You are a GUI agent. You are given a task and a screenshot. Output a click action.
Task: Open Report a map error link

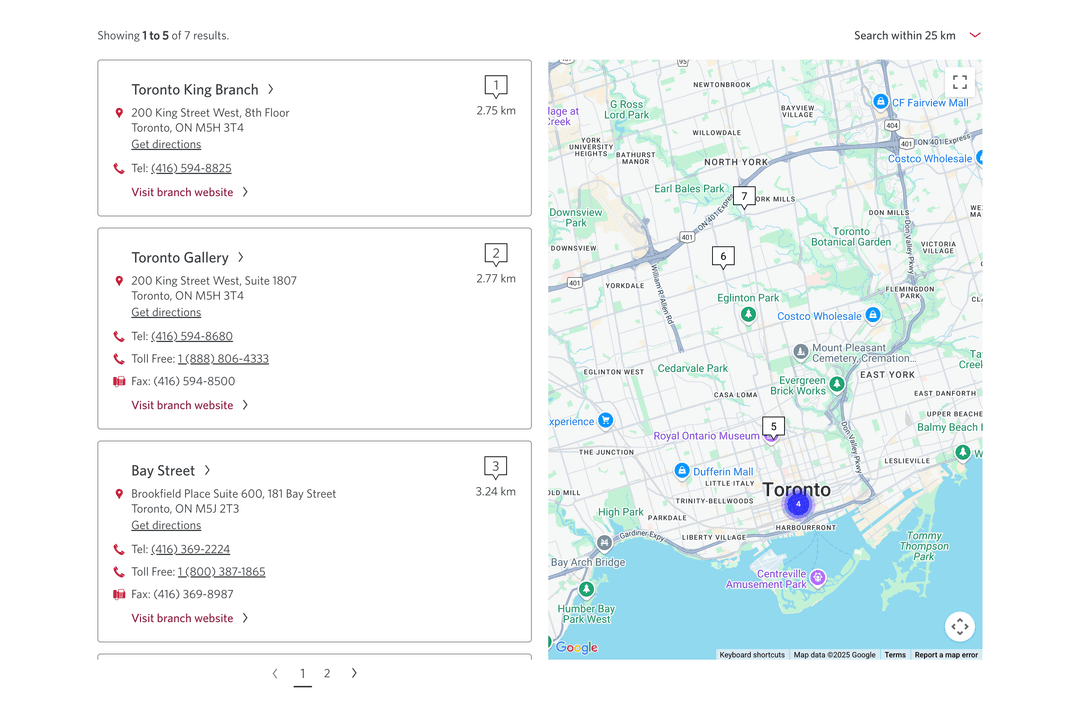(946, 655)
